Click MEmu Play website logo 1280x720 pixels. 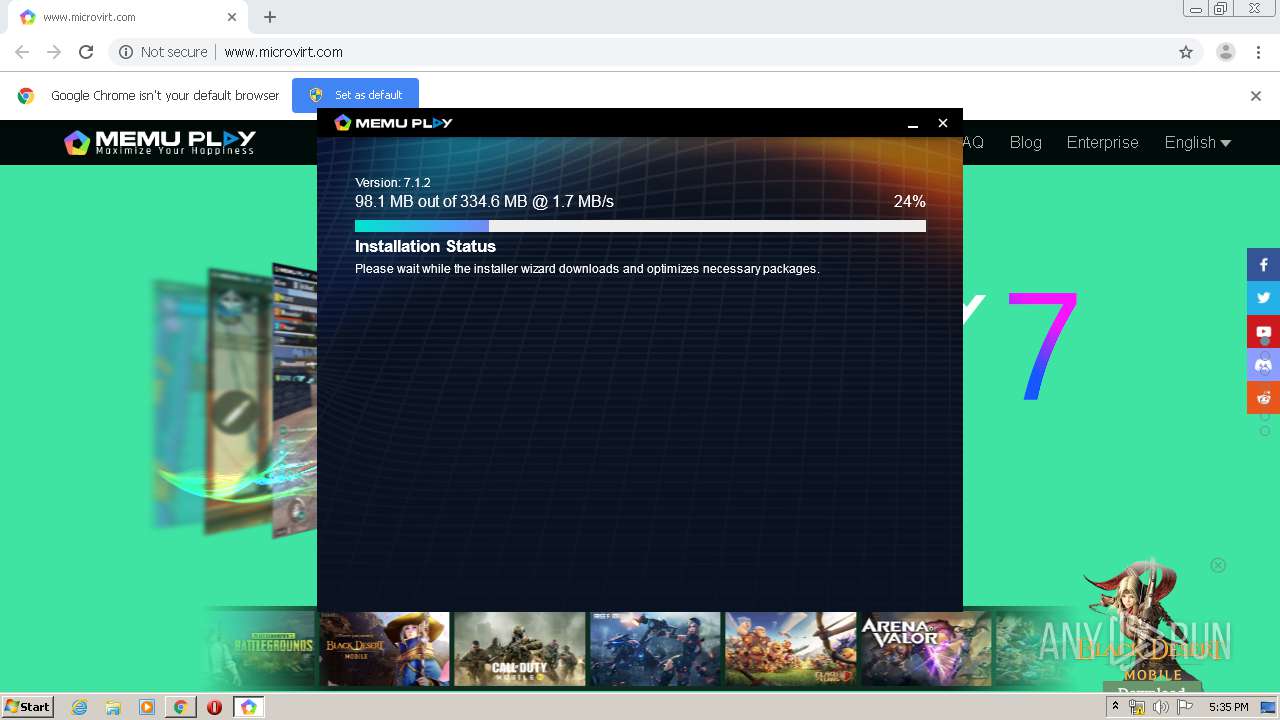160,142
